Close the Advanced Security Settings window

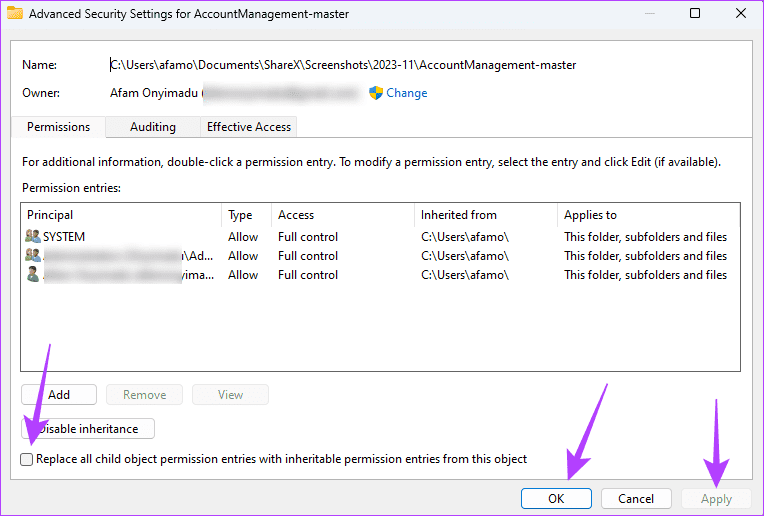(x=741, y=13)
